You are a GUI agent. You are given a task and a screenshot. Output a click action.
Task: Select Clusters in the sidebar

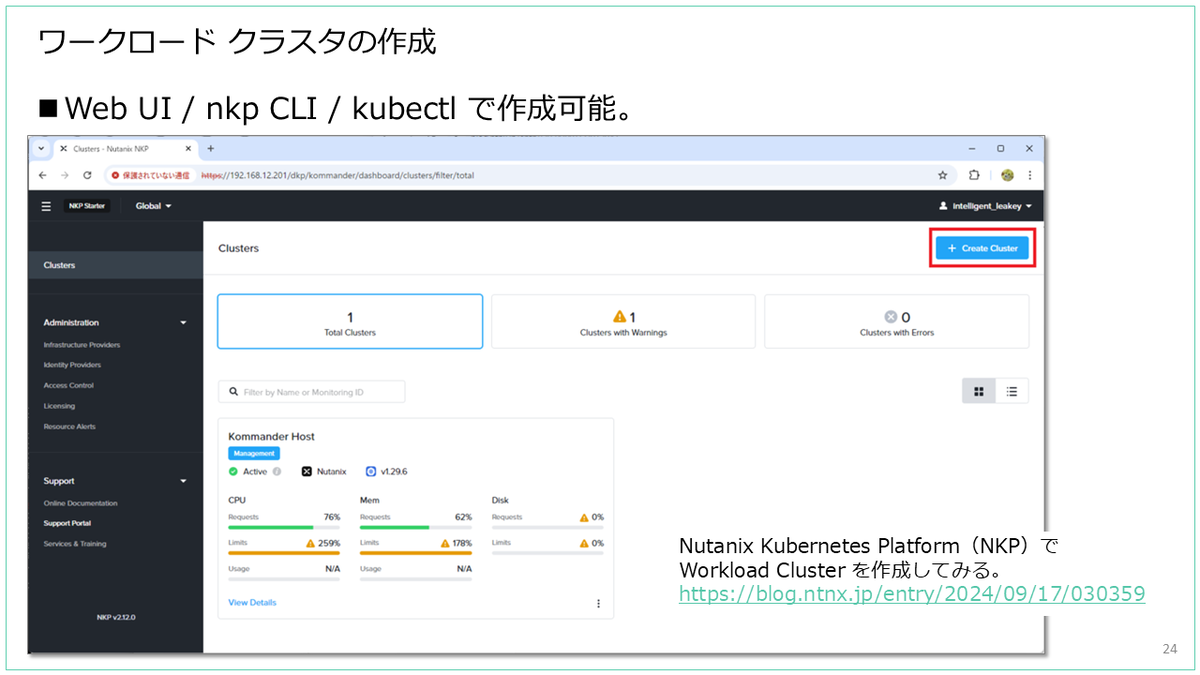[x=115, y=265]
